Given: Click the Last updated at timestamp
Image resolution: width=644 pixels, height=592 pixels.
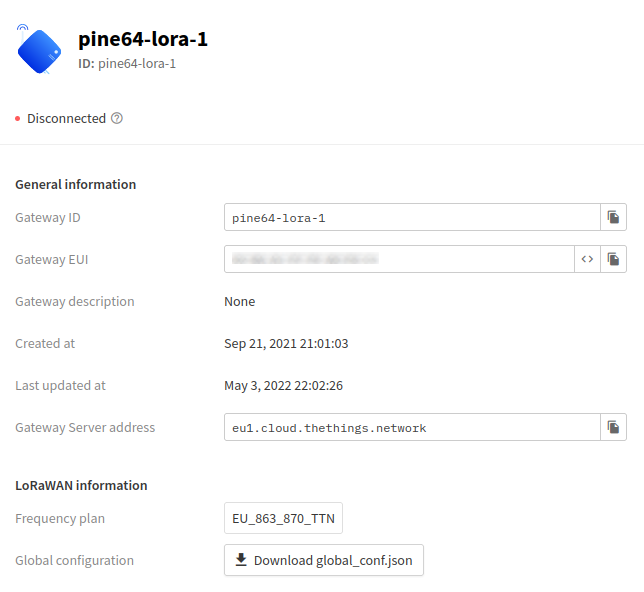Looking at the screenshot, I should click(x=283, y=385).
